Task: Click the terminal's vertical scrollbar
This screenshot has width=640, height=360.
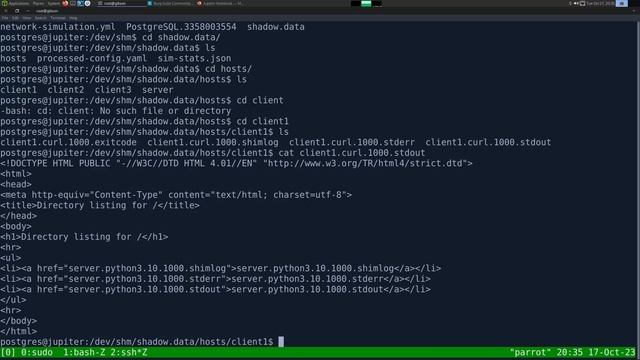Action: [637, 184]
